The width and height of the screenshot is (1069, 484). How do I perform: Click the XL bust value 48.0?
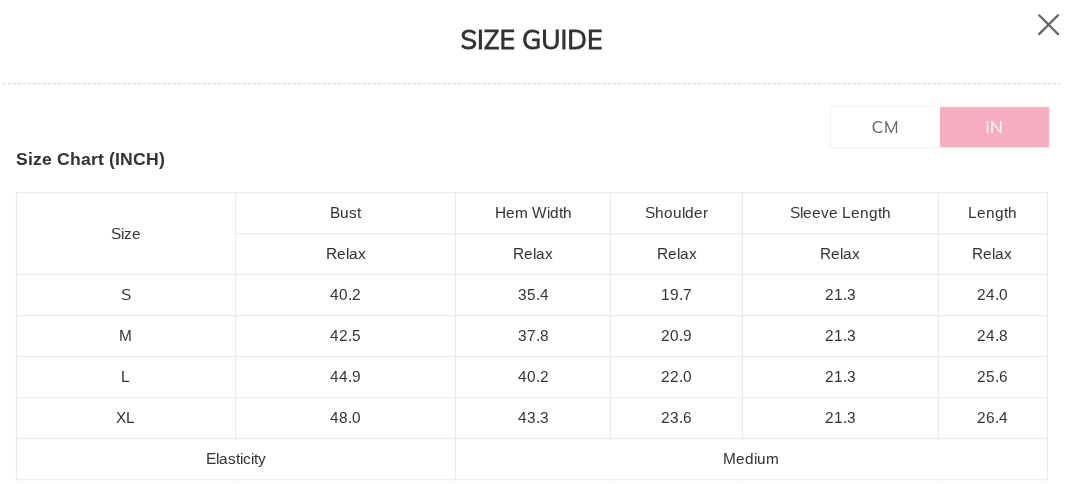click(345, 418)
